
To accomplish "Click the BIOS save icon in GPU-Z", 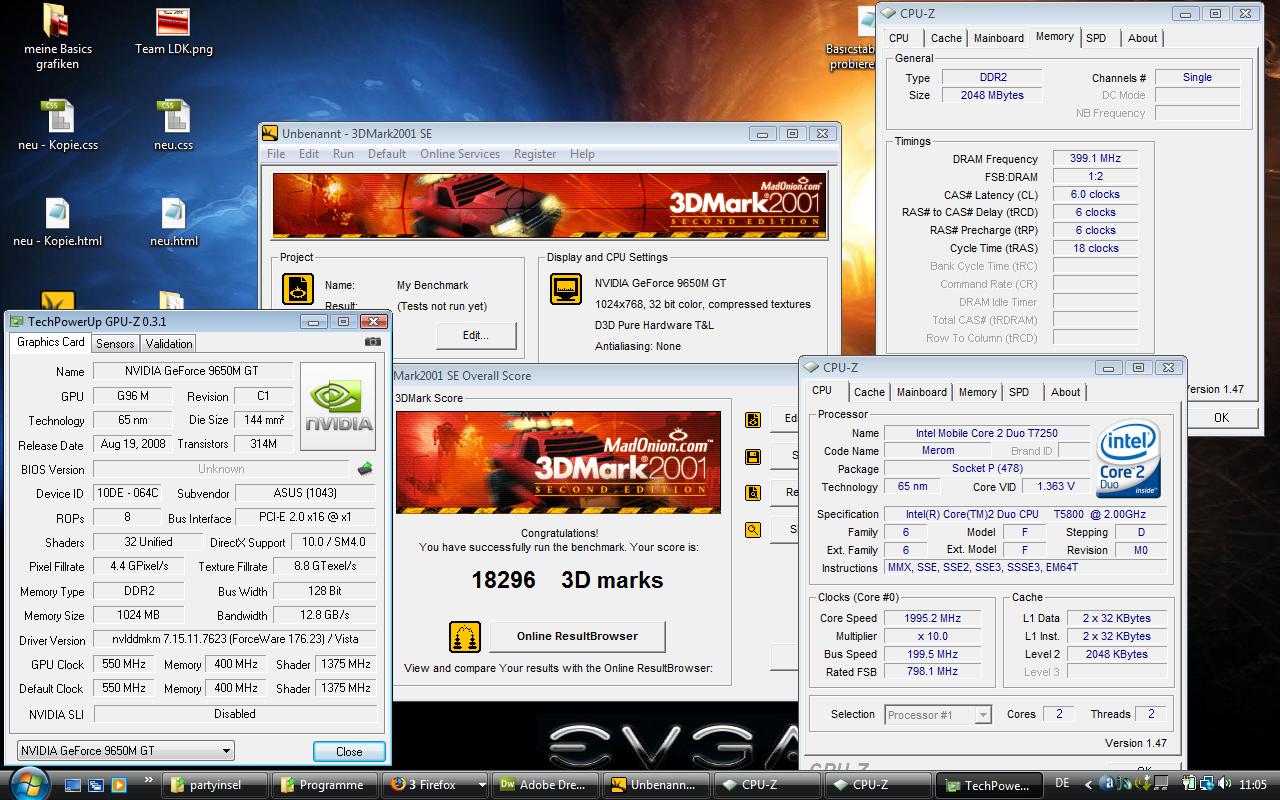I will pyautogui.click(x=365, y=468).
